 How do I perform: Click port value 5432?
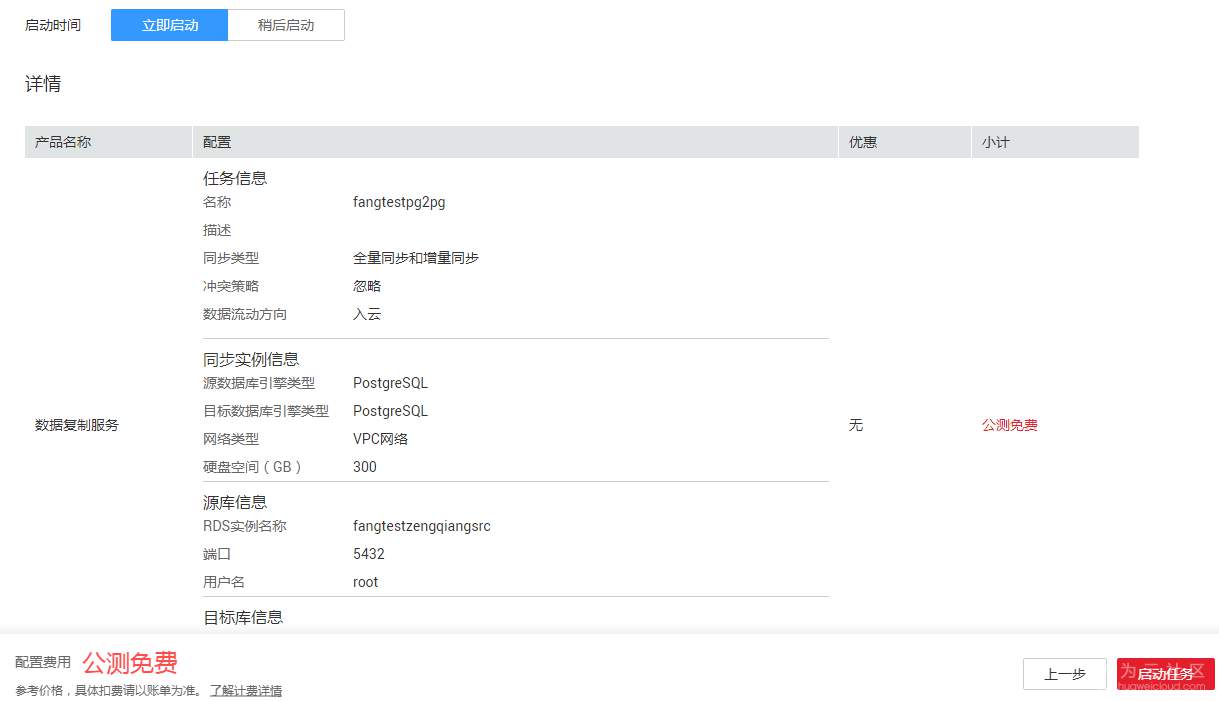[x=369, y=554]
